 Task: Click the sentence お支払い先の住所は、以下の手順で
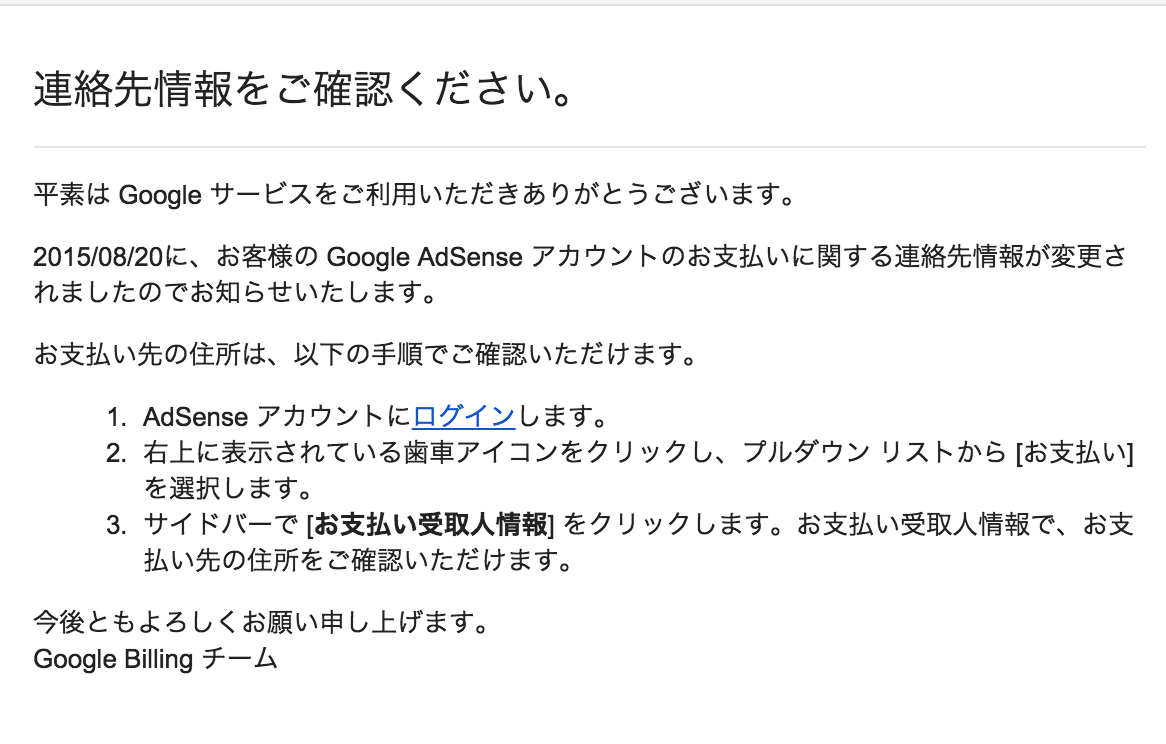(365, 354)
